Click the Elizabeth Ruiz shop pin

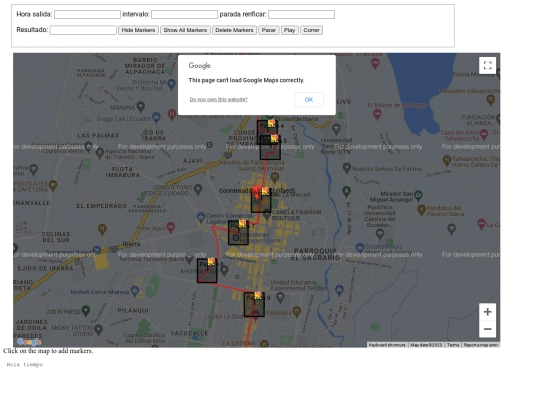point(360,247)
